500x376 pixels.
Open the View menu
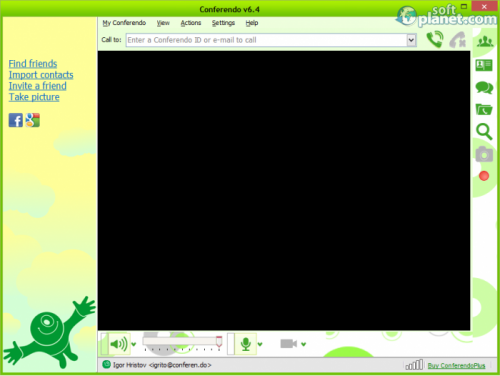[163, 23]
